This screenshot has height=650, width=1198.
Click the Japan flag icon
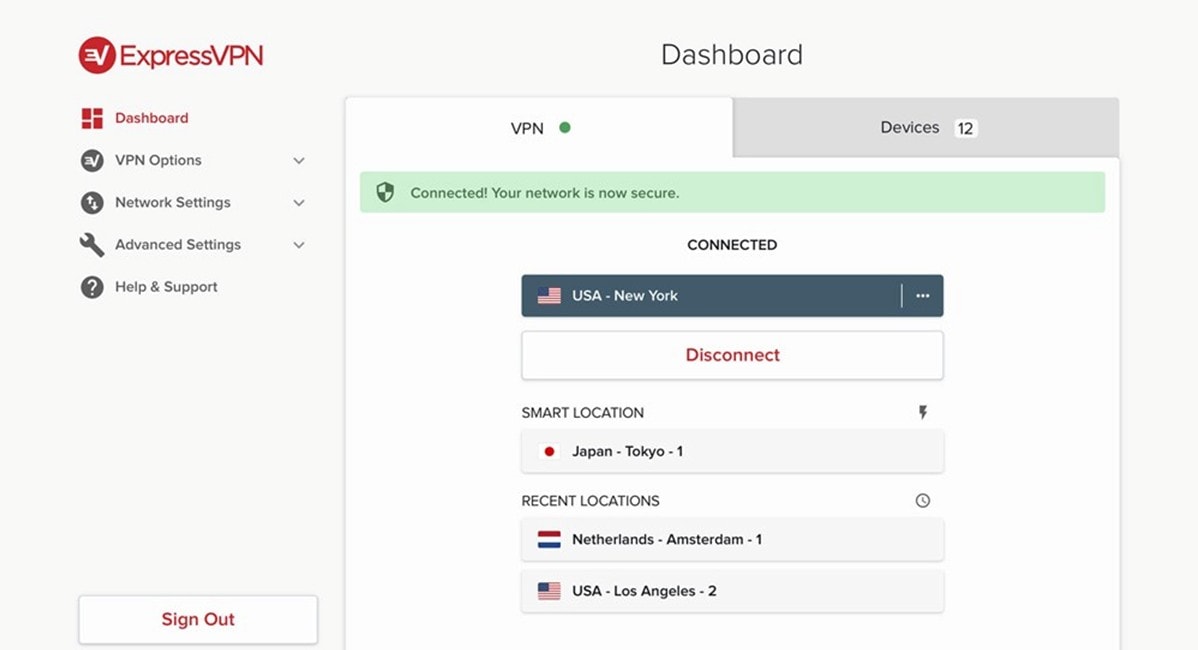coord(549,451)
